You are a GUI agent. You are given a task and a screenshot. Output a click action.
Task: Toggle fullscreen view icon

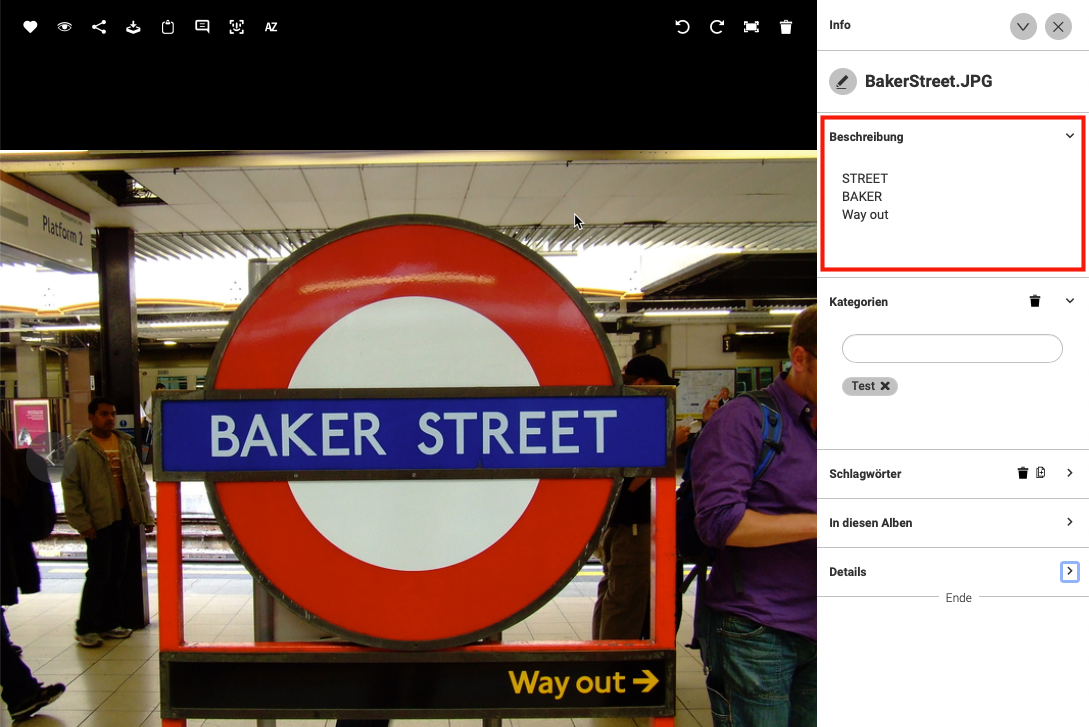[751, 27]
